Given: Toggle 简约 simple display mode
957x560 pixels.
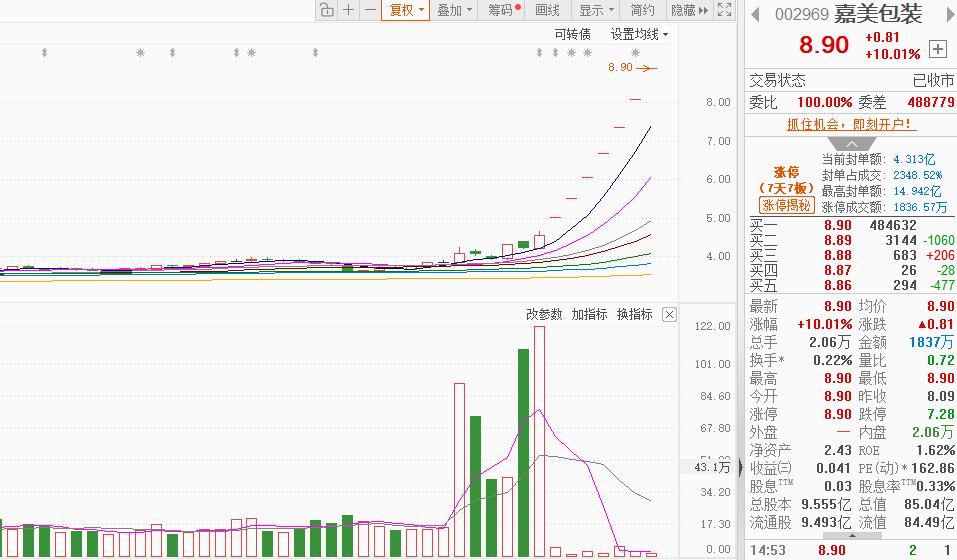Looking at the screenshot, I should pos(643,10).
